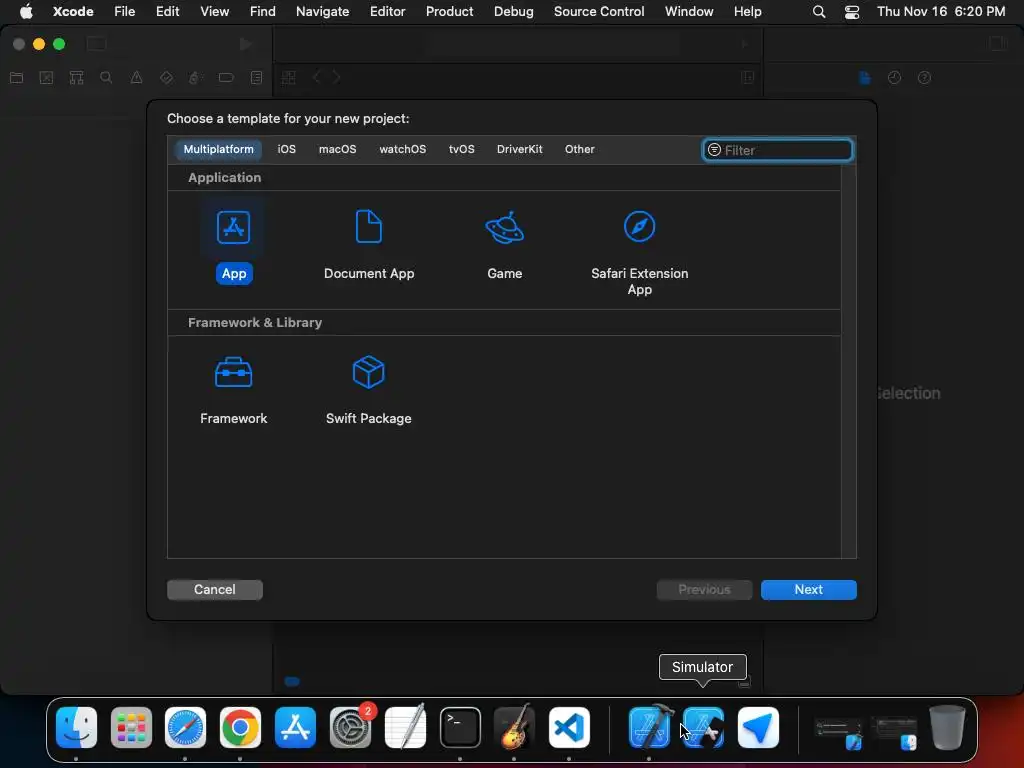Open TextEdit from the Dock
Viewport: 1024px width, 768px height.
coord(405,727)
